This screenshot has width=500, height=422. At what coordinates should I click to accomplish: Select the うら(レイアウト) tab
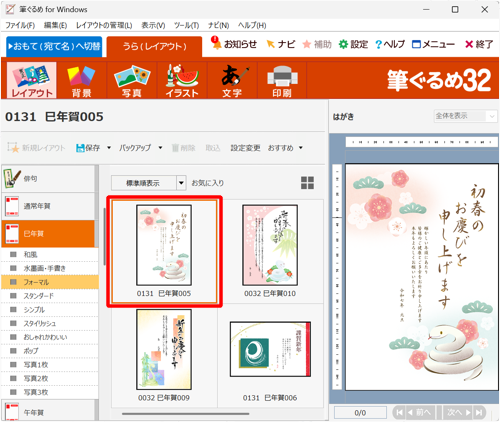pos(154,46)
